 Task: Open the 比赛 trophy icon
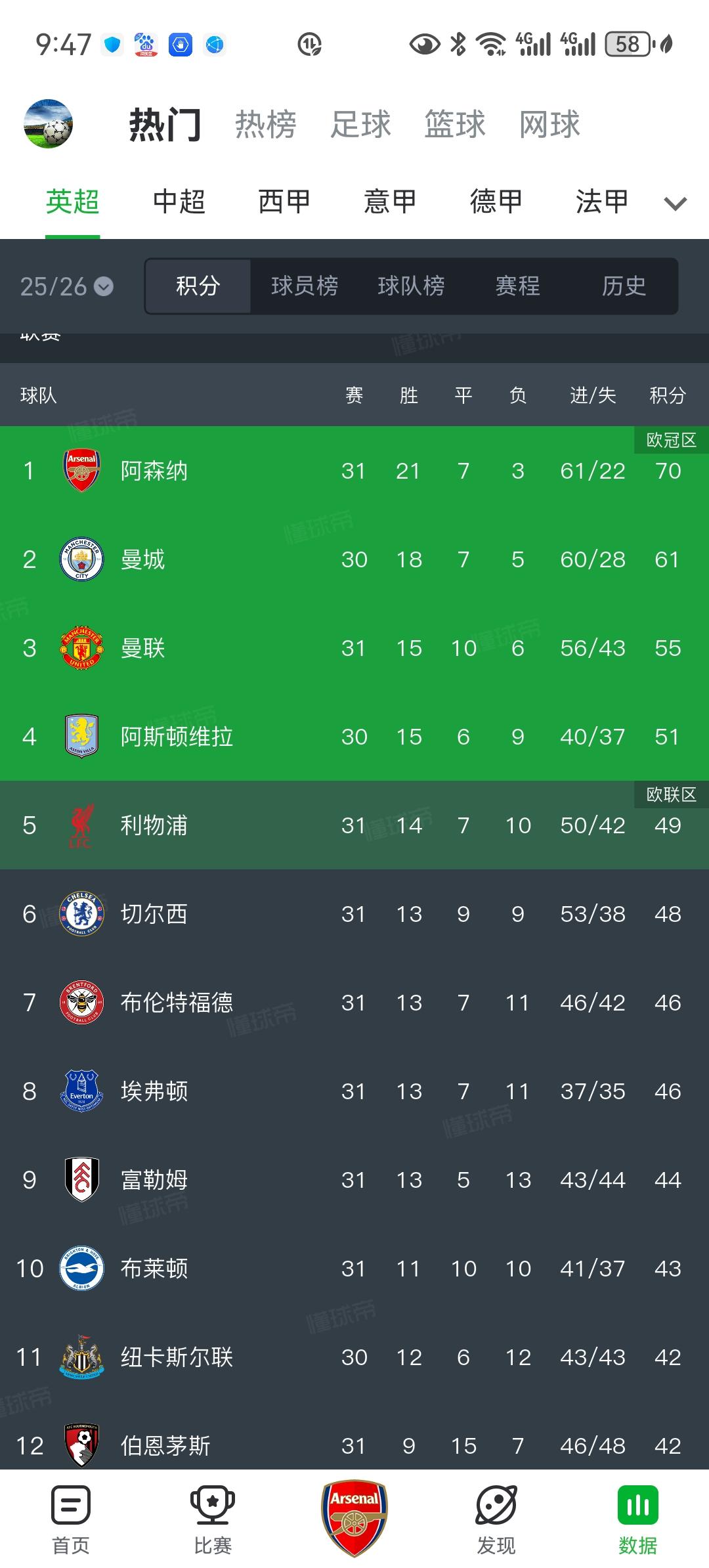tap(212, 1510)
